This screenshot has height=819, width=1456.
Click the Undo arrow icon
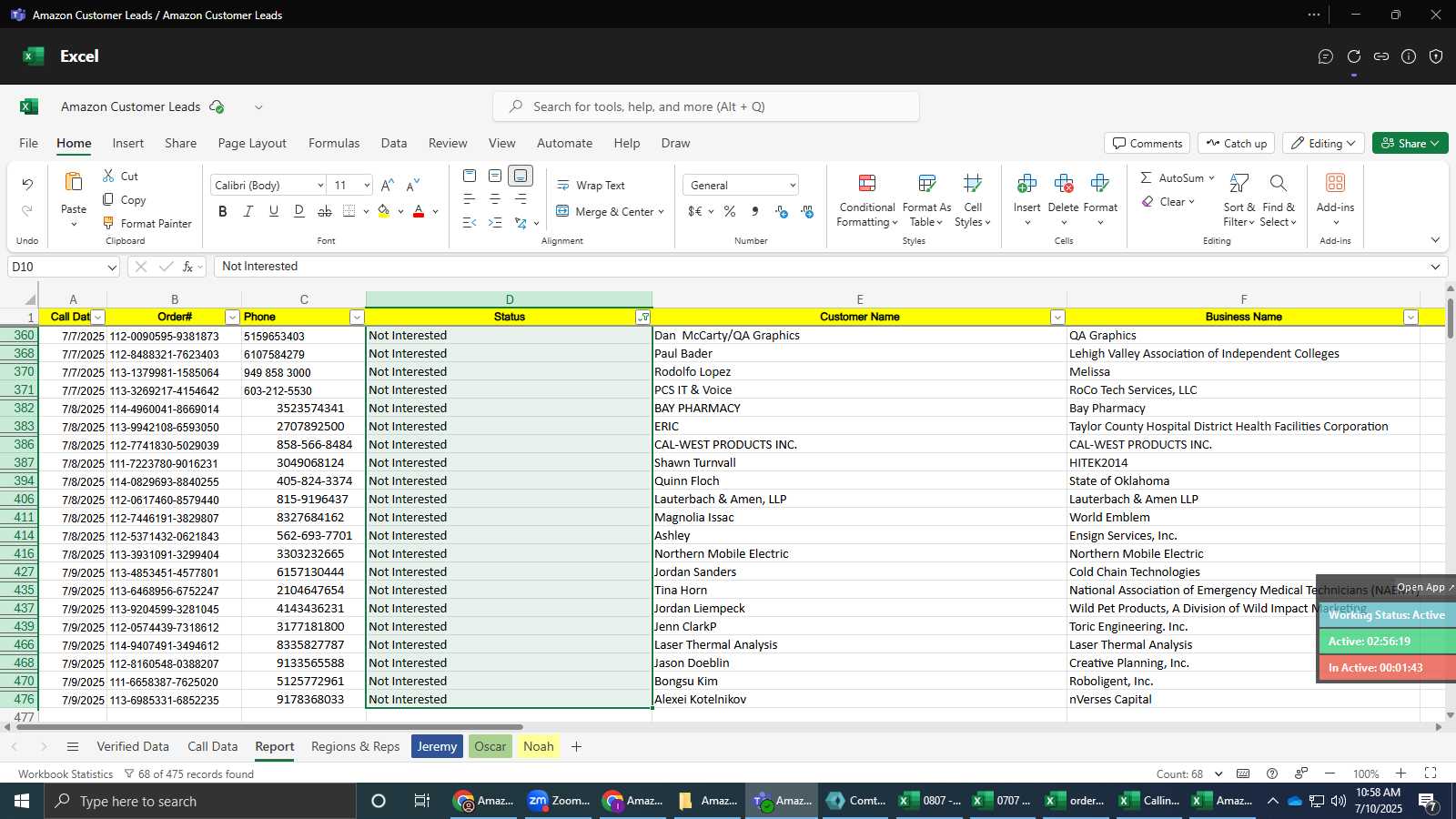pyautogui.click(x=27, y=185)
